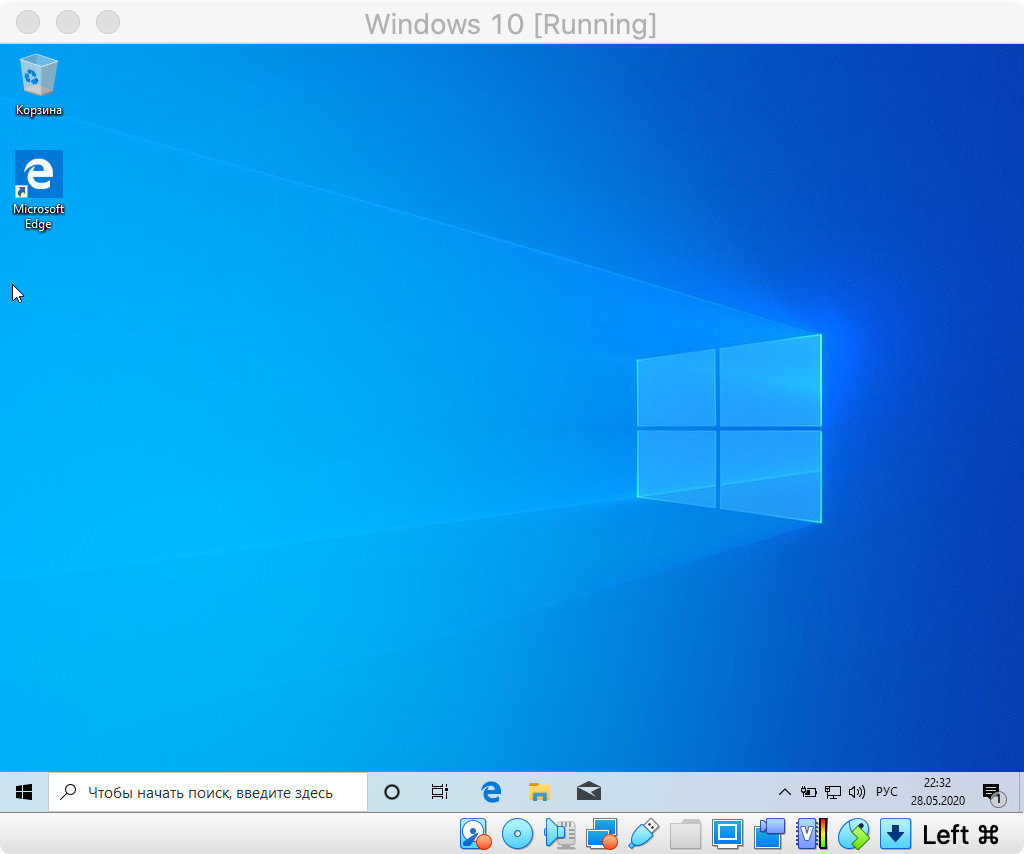The height and width of the screenshot is (854, 1024).
Task: Switch the input language РУС indicator
Action: click(887, 792)
